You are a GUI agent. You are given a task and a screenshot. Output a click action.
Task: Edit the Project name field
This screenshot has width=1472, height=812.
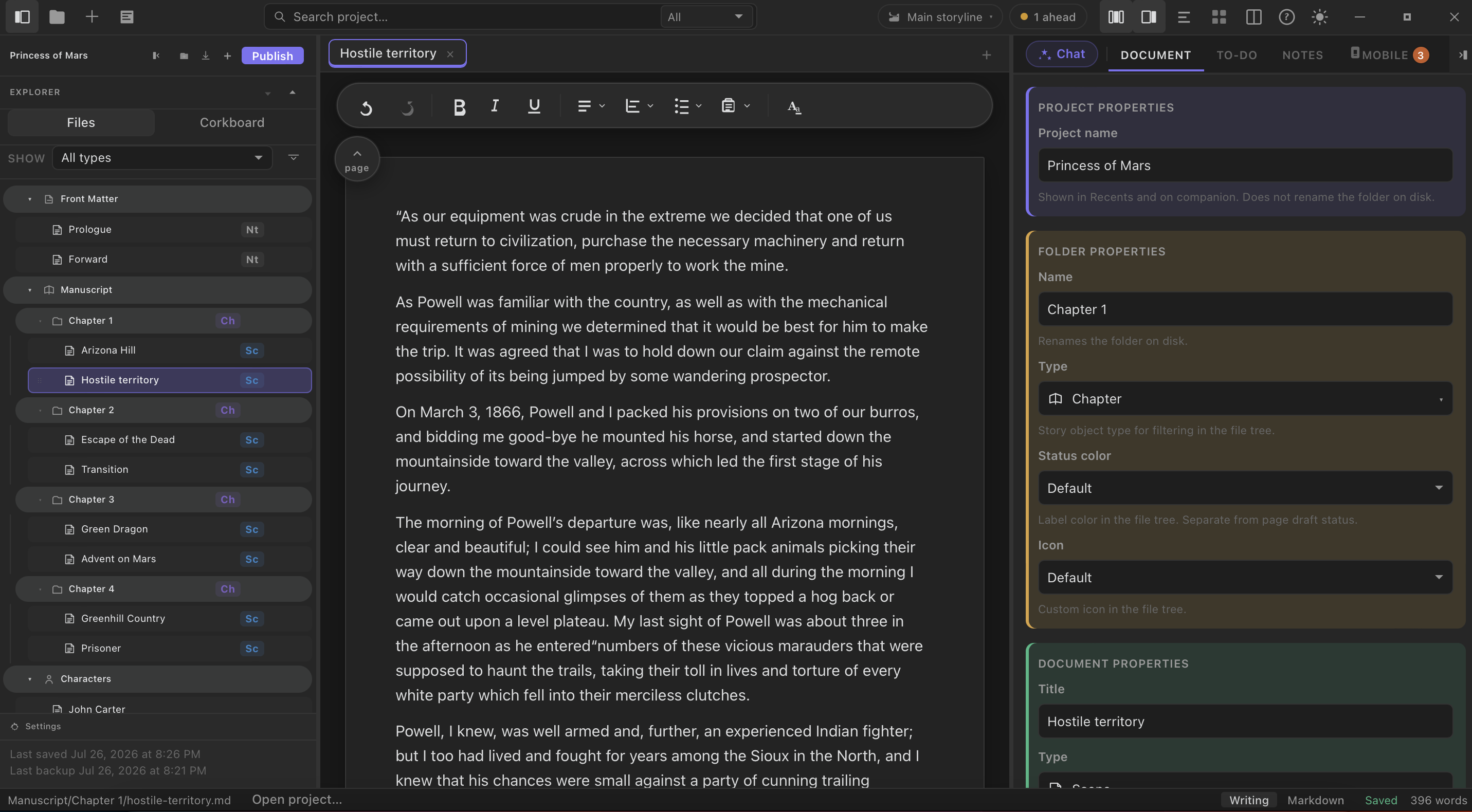coord(1245,165)
